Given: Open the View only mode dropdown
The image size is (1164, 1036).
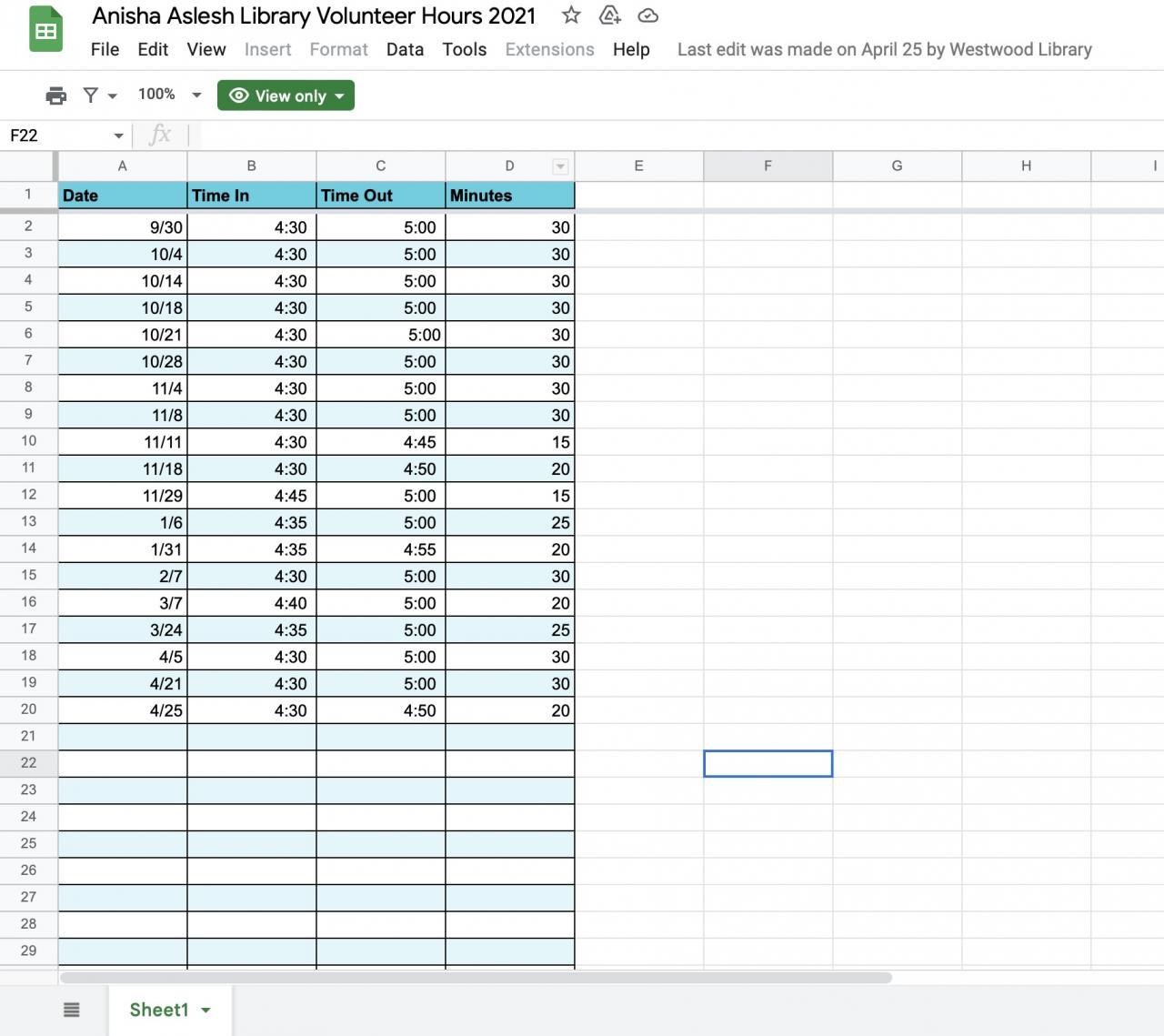Looking at the screenshot, I should pos(286,96).
